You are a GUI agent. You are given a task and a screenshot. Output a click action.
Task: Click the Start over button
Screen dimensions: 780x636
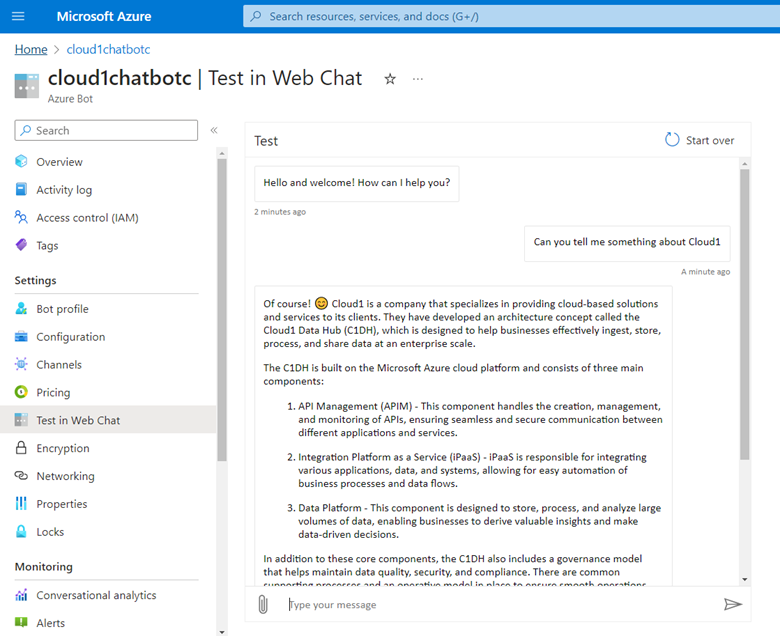coord(699,140)
